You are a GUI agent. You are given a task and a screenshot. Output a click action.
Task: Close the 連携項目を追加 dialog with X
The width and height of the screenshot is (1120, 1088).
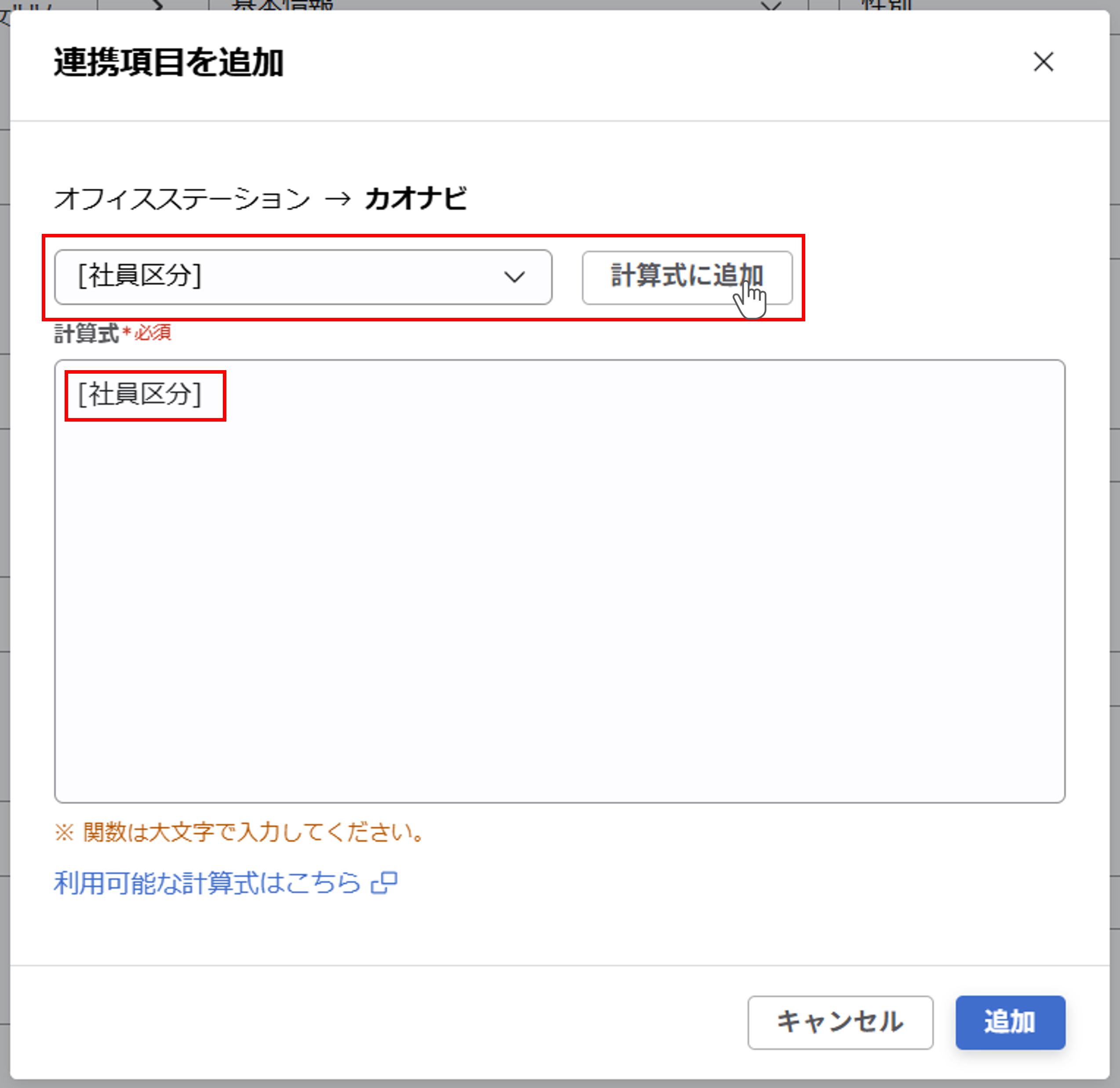[x=1044, y=62]
